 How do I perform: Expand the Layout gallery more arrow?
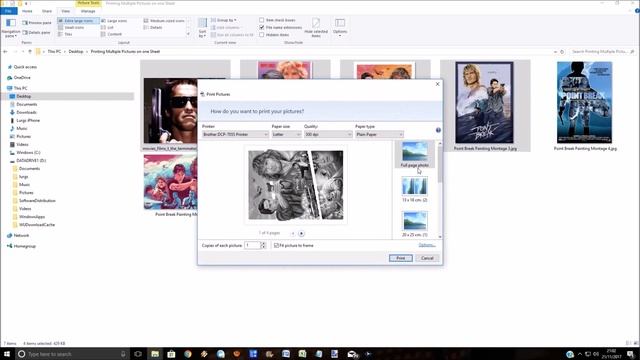point(188,34)
